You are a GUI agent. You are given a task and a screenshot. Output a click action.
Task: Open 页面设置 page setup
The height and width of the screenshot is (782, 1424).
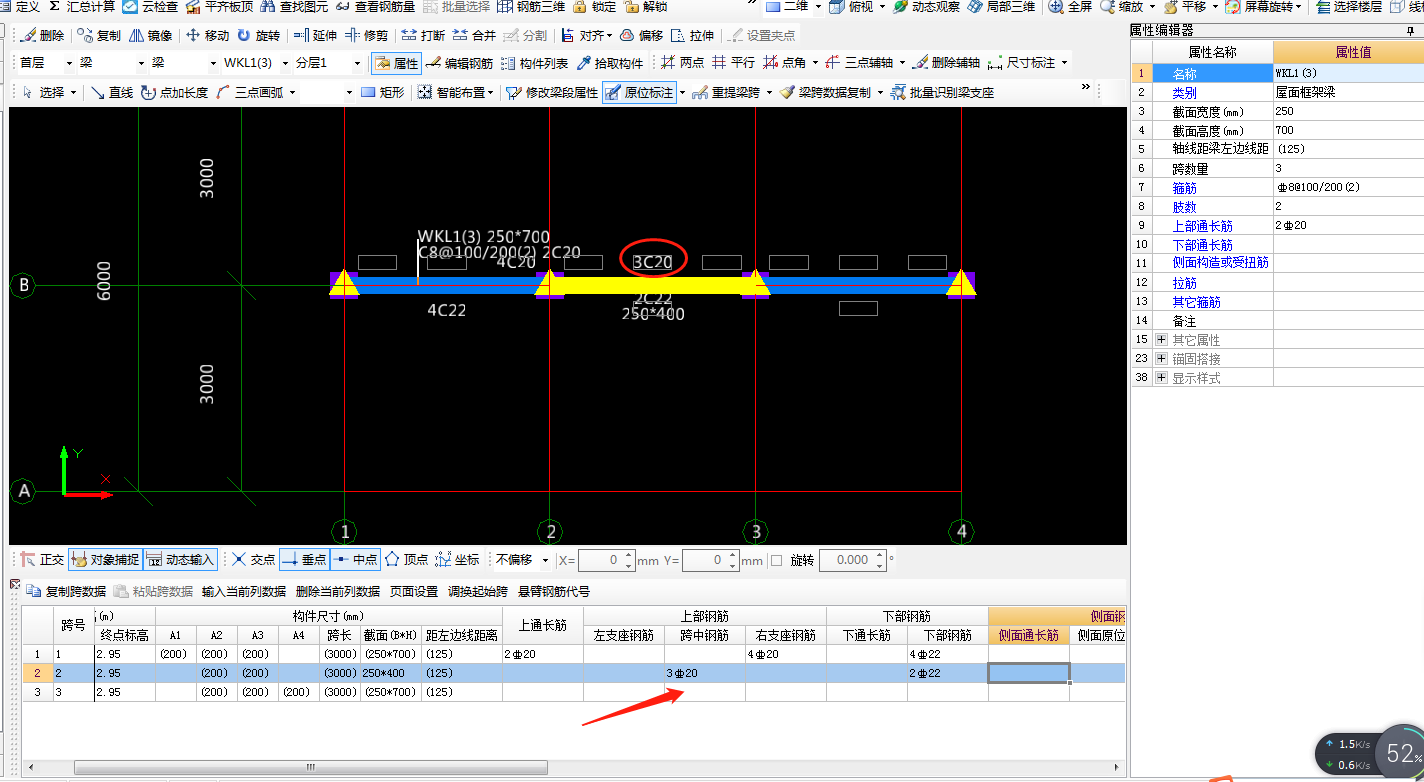[x=413, y=591]
